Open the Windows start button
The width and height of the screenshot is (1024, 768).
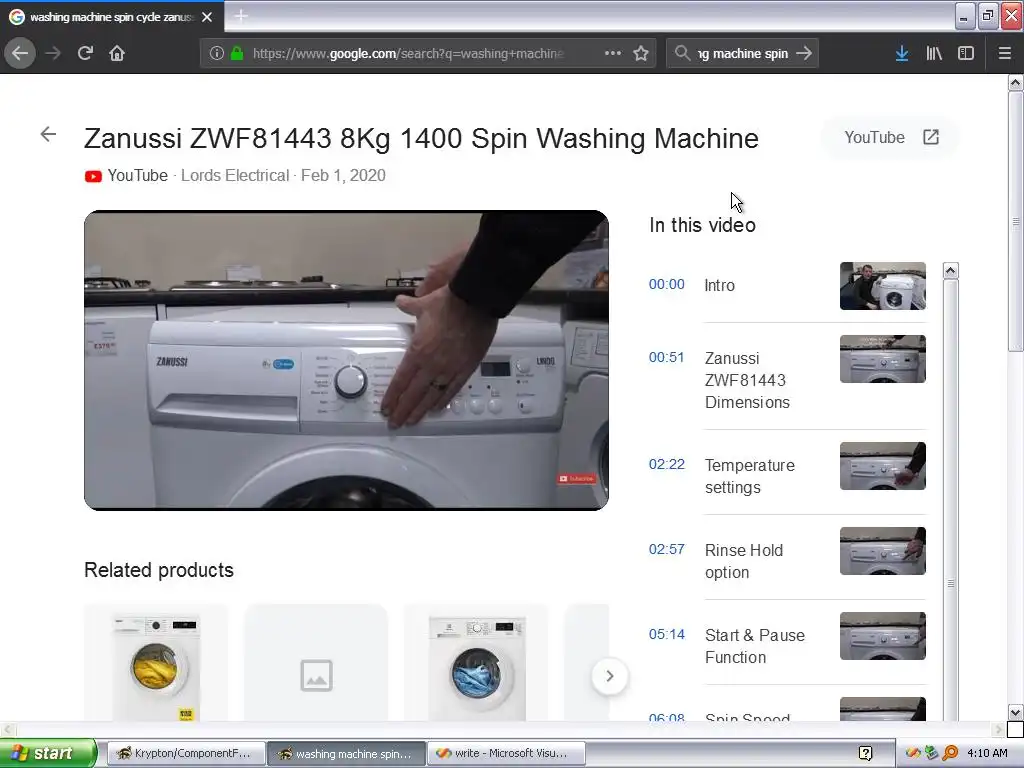pyautogui.click(x=48, y=754)
